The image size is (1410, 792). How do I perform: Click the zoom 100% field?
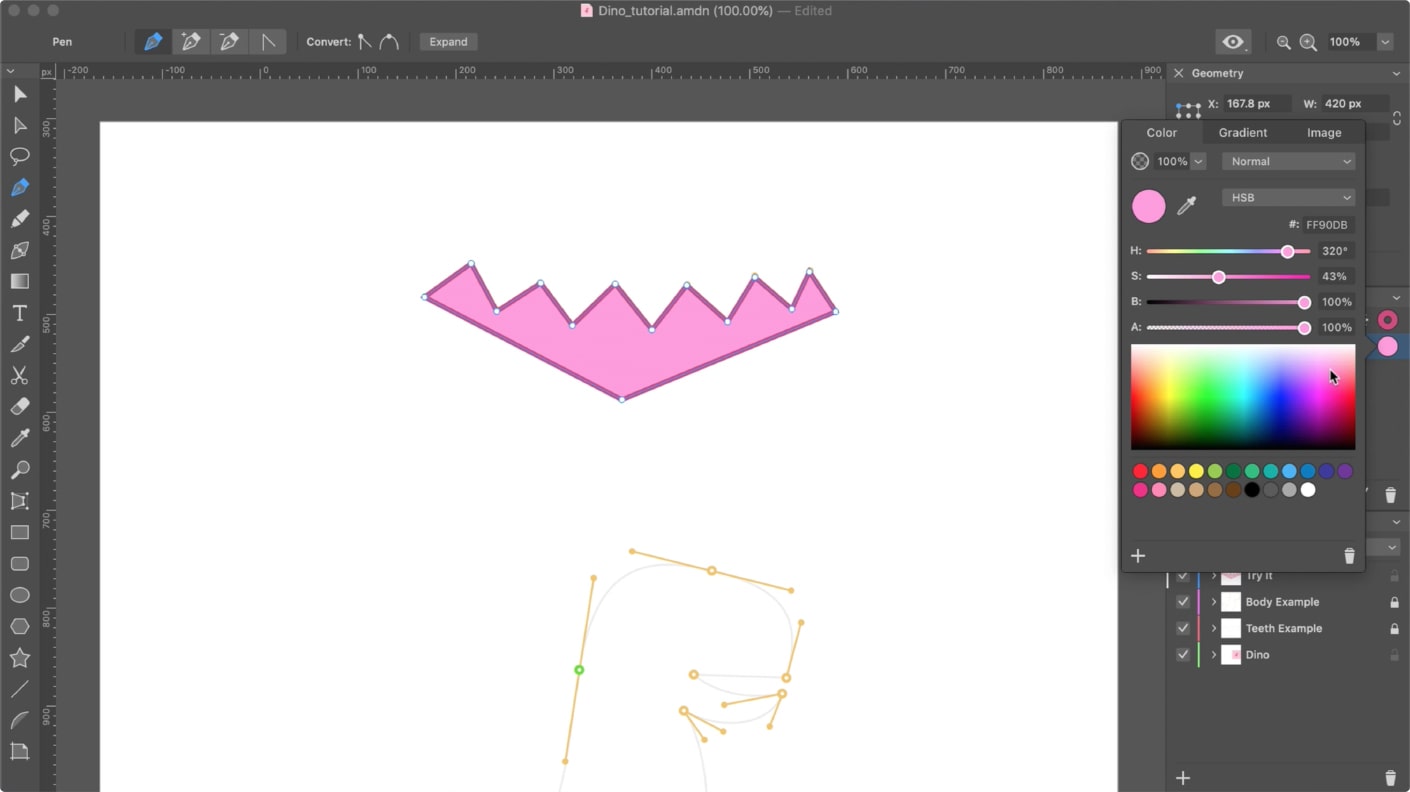(x=1351, y=42)
